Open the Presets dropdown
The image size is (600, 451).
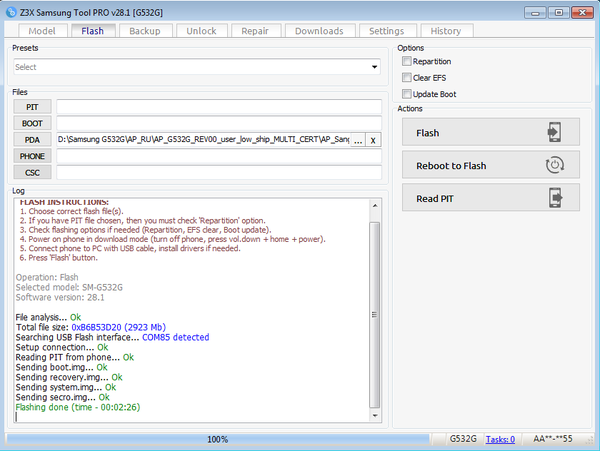pyautogui.click(x=196, y=67)
